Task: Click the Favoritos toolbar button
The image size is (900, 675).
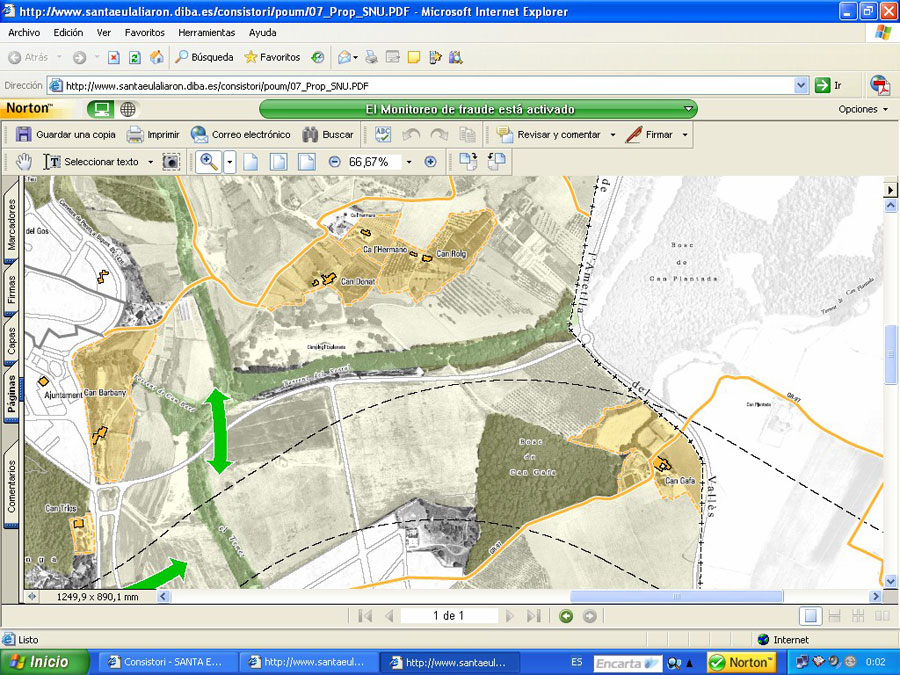Action: [x=271, y=57]
